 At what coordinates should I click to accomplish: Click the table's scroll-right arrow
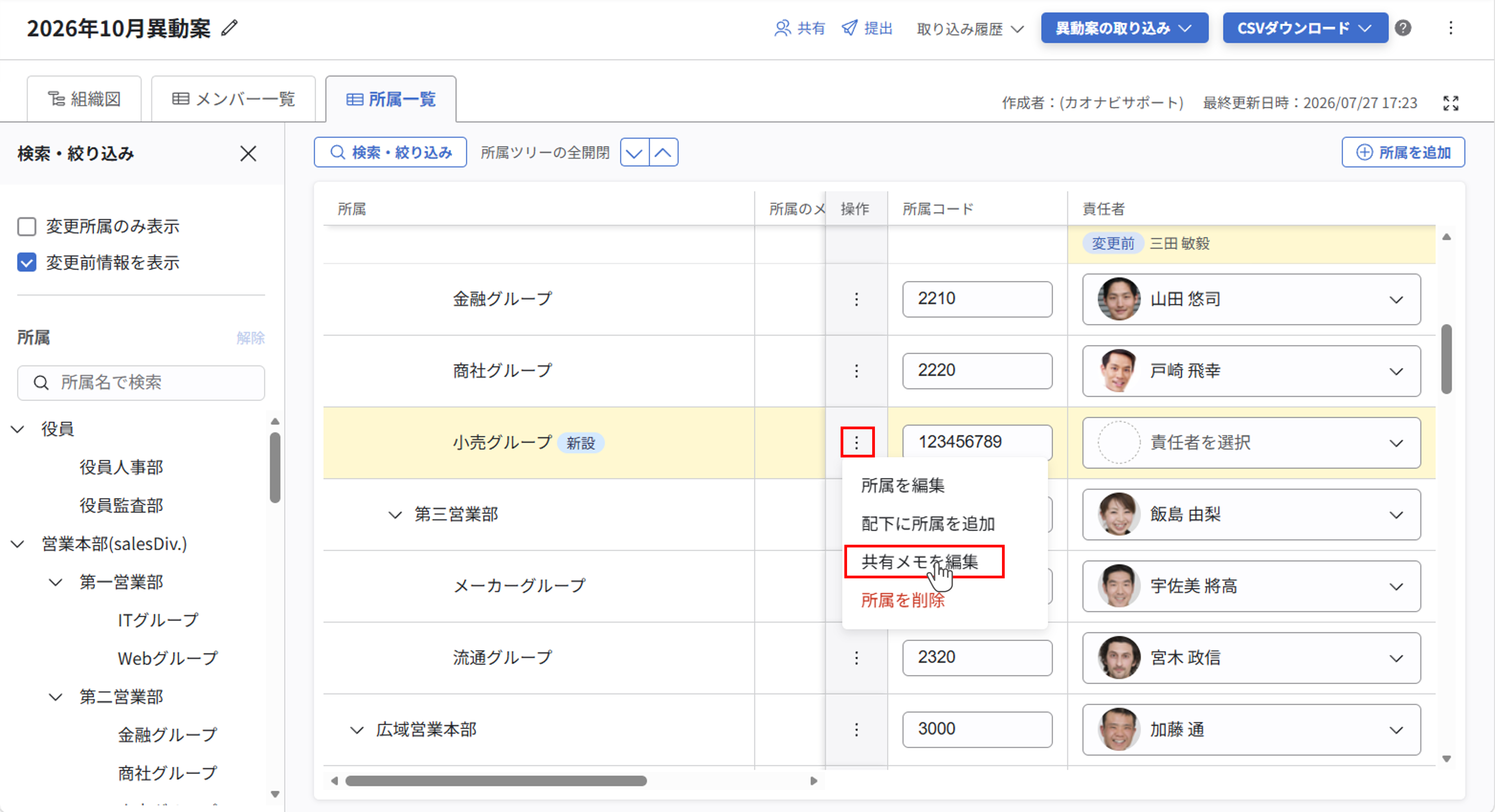pyautogui.click(x=814, y=781)
